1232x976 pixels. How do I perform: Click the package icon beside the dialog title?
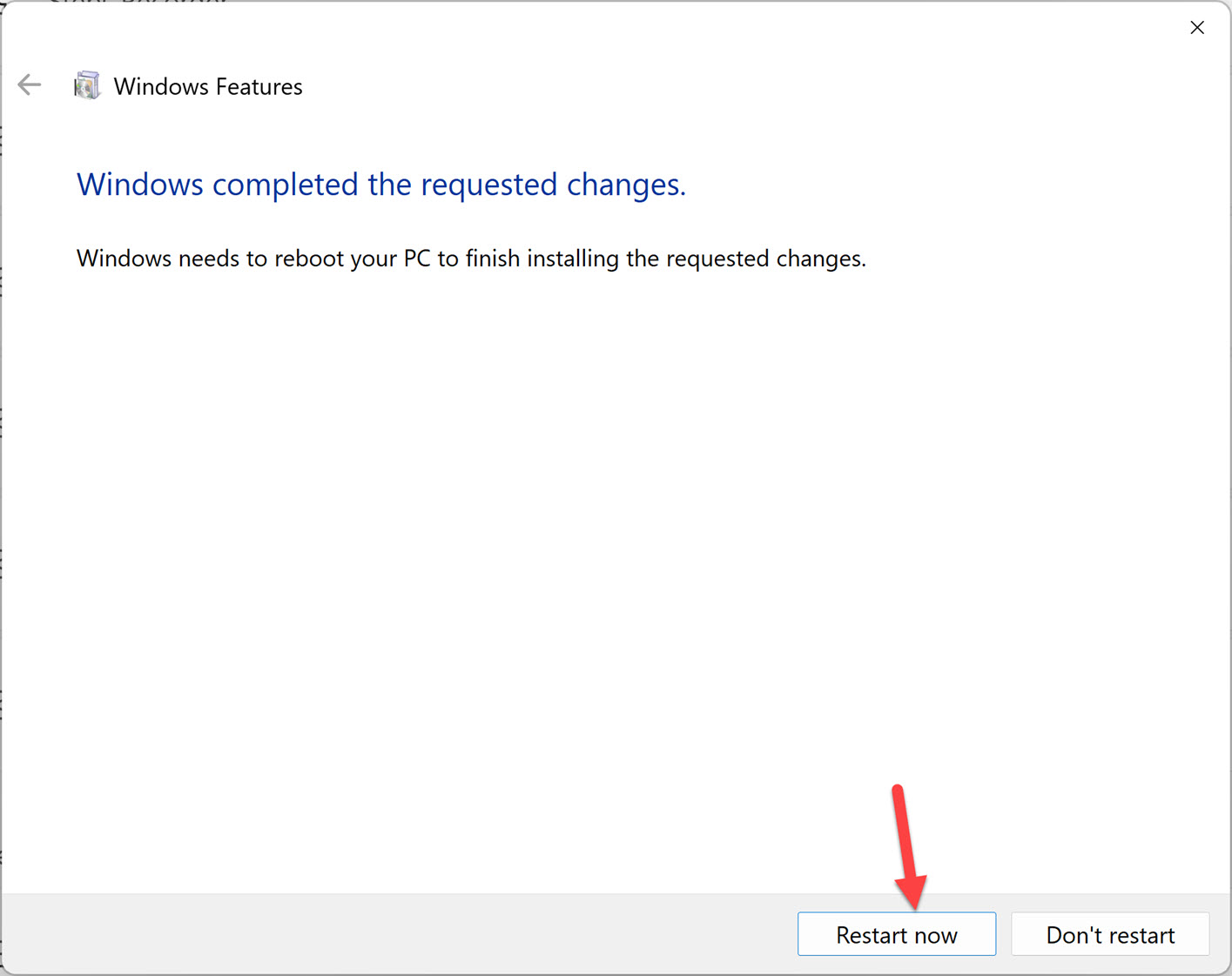tap(87, 85)
